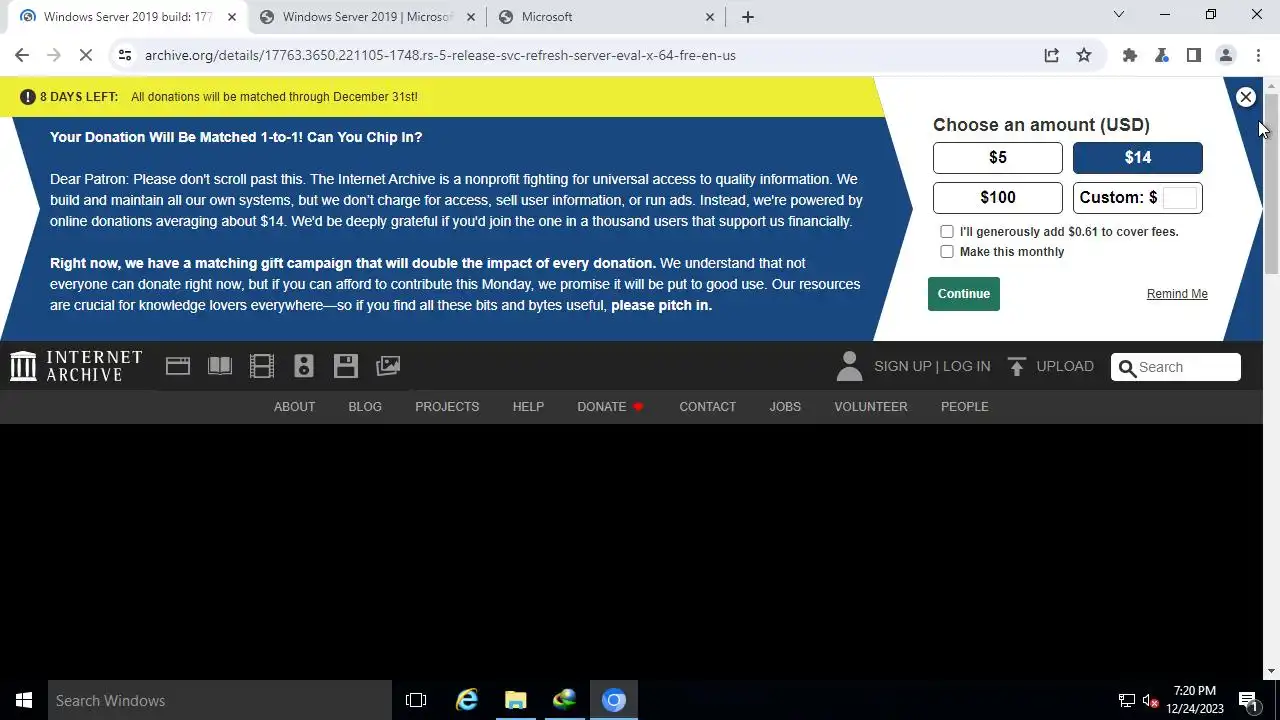Click the user avatar icon
Image resolution: width=1280 pixels, height=720 pixels.
pyautogui.click(x=849, y=366)
